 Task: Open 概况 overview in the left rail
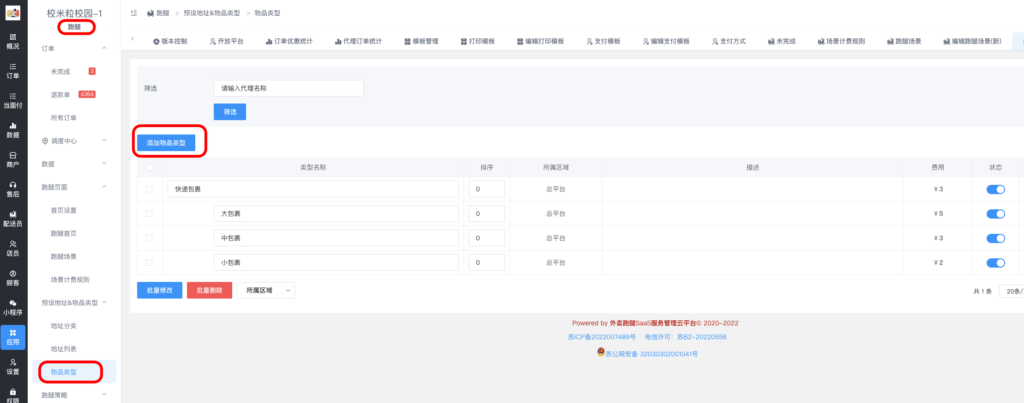pyautogui.click(x=13, y=40)
